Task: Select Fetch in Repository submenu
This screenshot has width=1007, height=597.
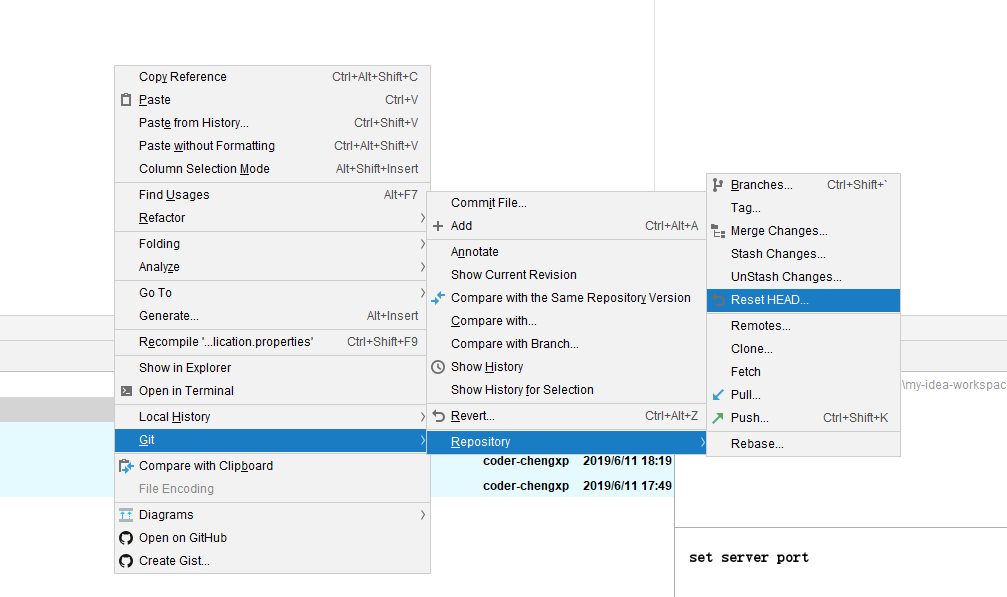Action: tap(803, 372)
